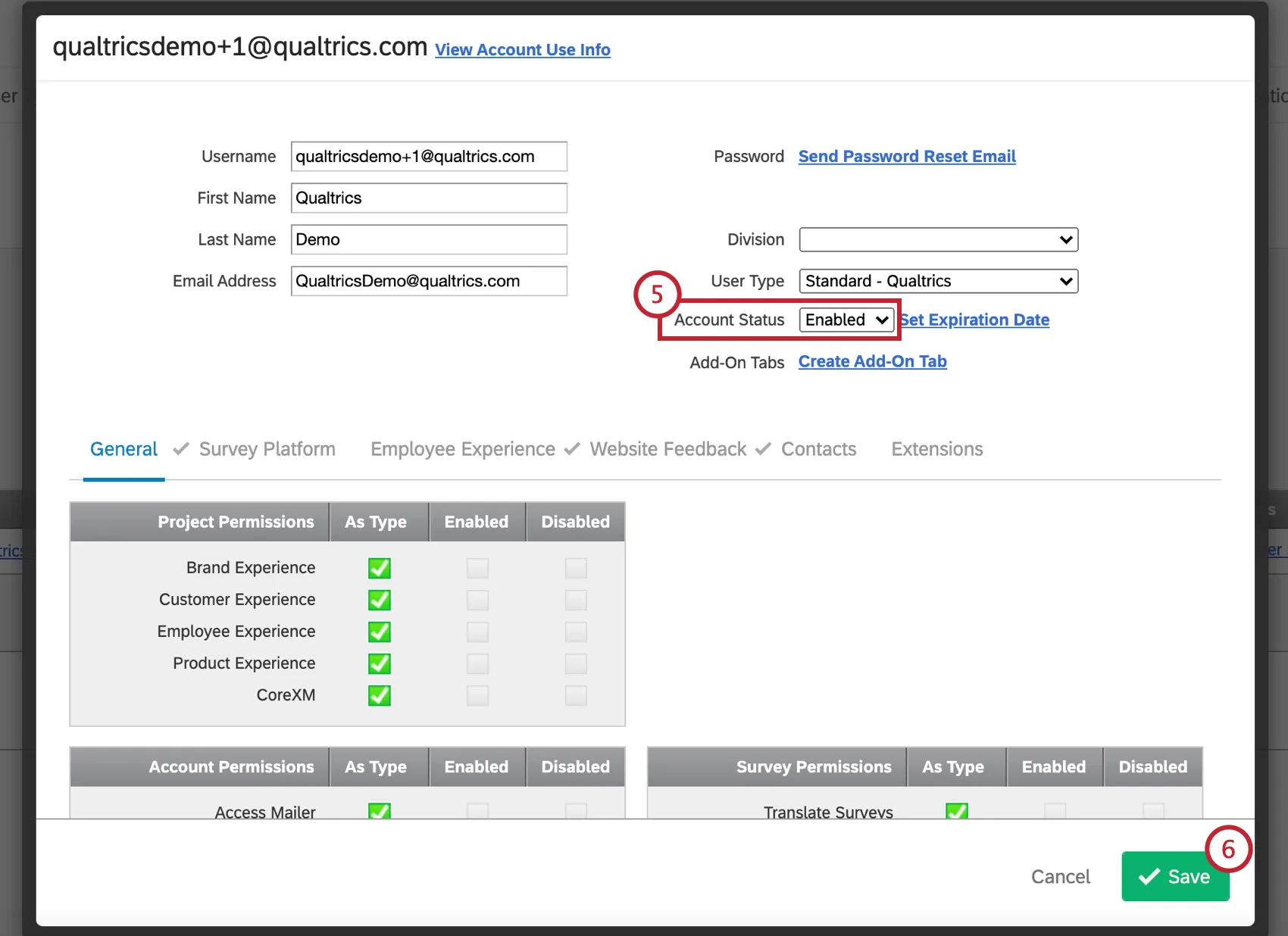The height and width of the screenshot is (936, 1288).
Task: Switch to the Survey Platform tab
Action: 267,449
